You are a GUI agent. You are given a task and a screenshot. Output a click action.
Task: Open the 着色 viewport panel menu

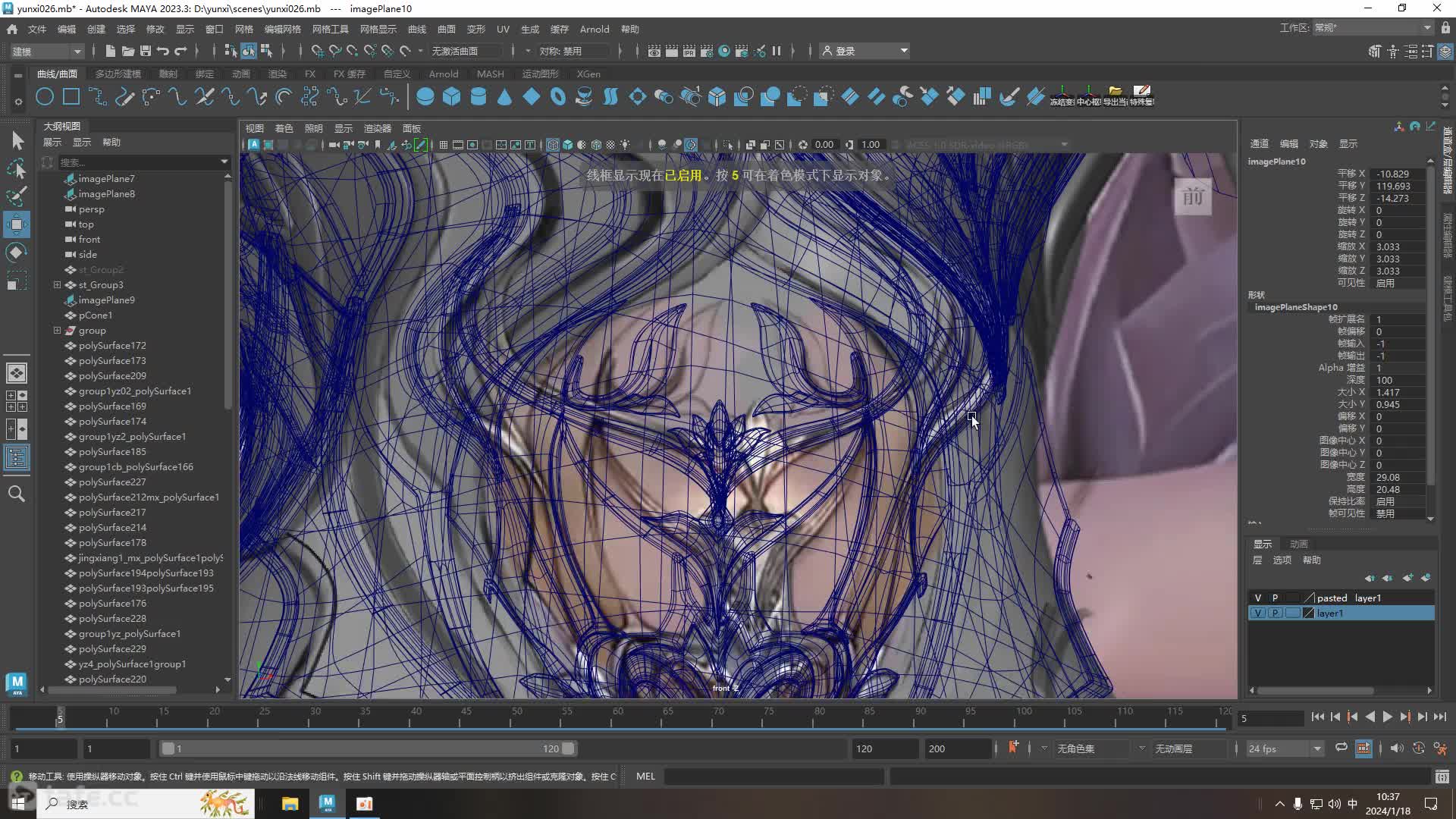click(284, 128)
